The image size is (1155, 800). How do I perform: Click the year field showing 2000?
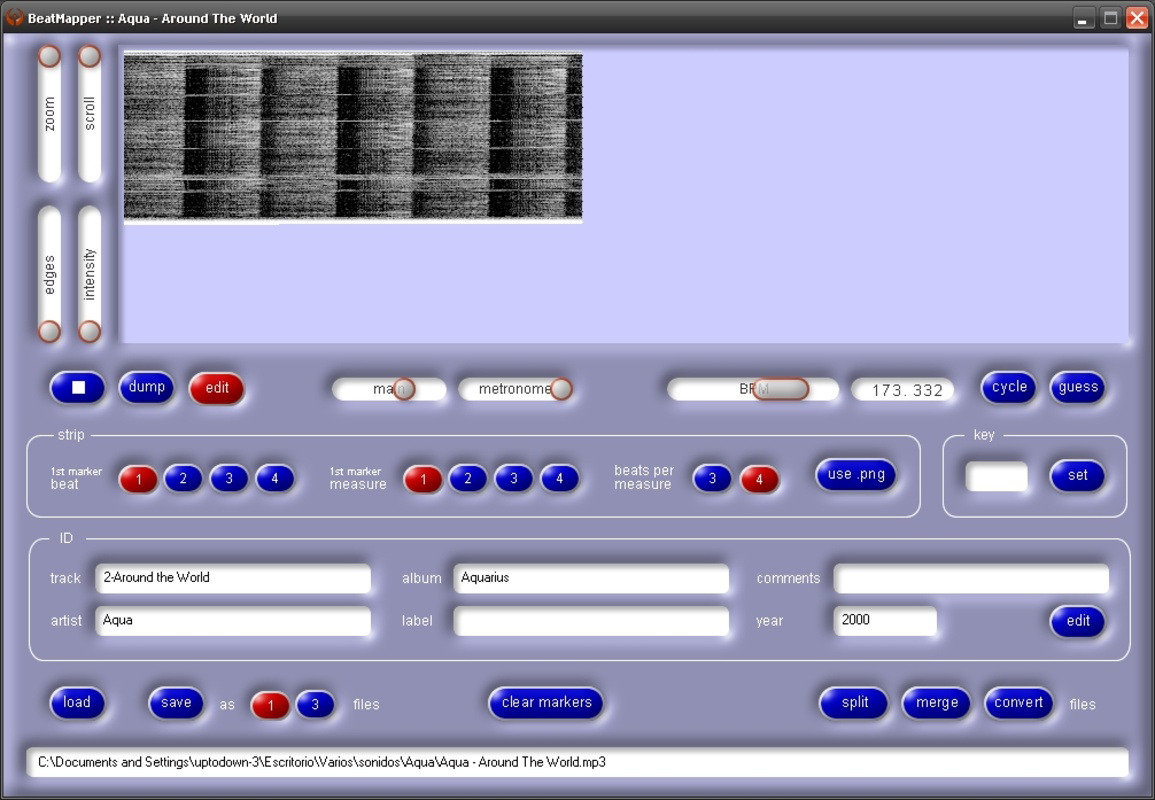point(885,620)
